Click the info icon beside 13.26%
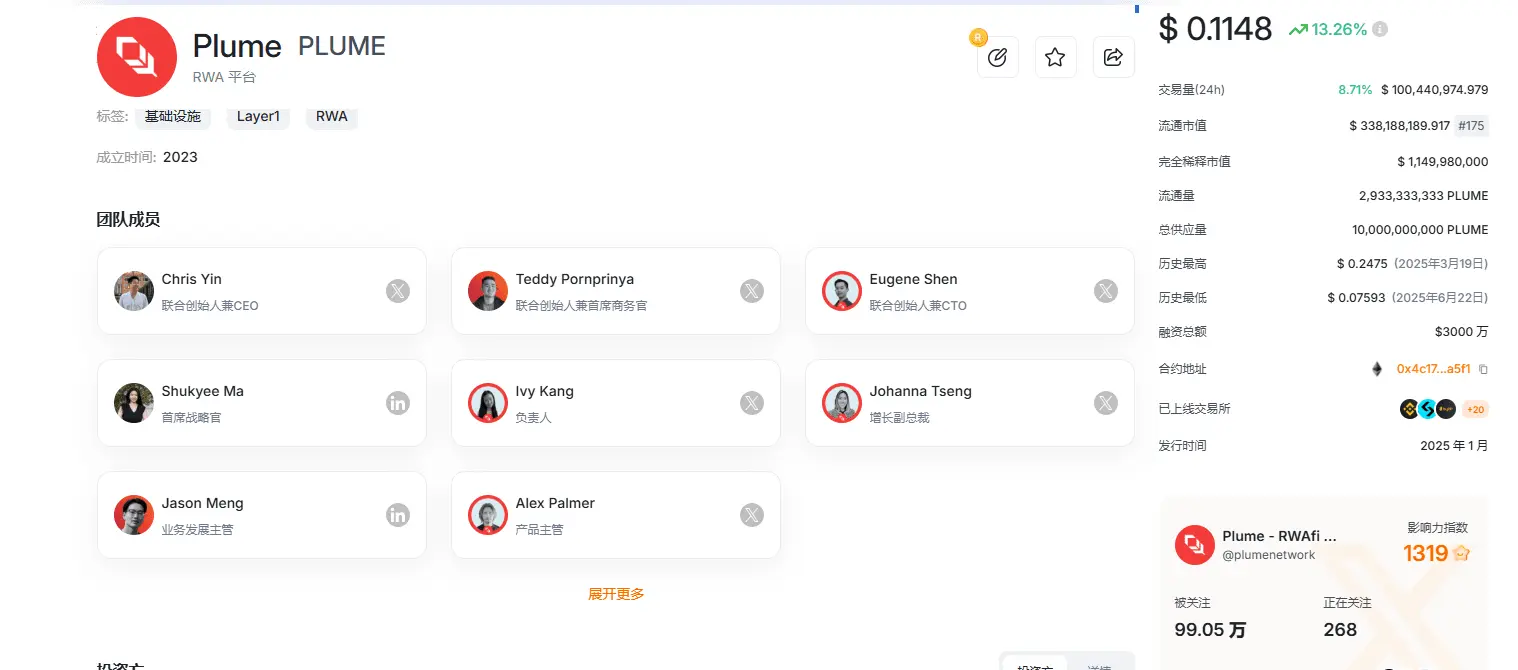 click(x=1380, y=29)
